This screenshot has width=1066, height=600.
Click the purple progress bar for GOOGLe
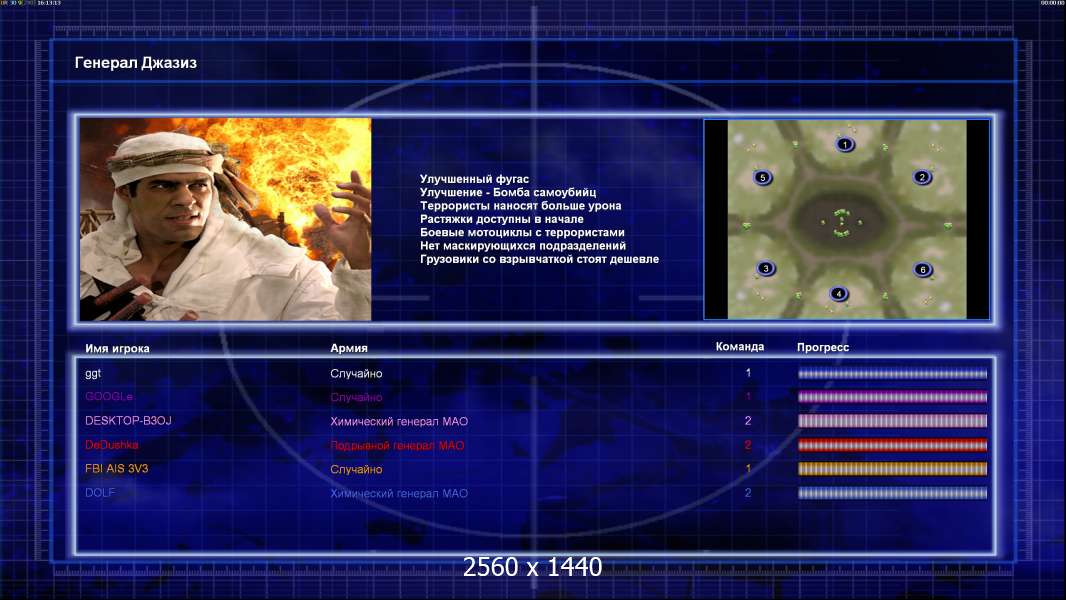click(892, 397)
